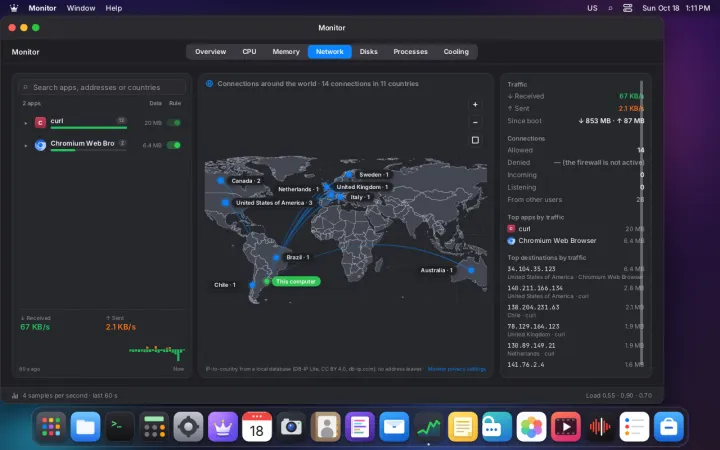Click the This computer marker

(296, 281)
